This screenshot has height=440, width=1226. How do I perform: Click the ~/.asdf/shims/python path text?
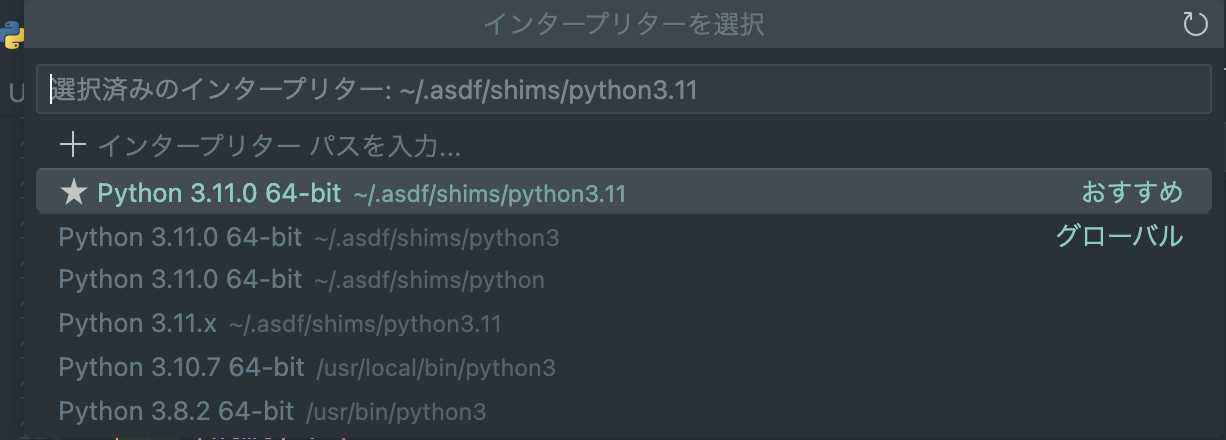tap(430, 281)
